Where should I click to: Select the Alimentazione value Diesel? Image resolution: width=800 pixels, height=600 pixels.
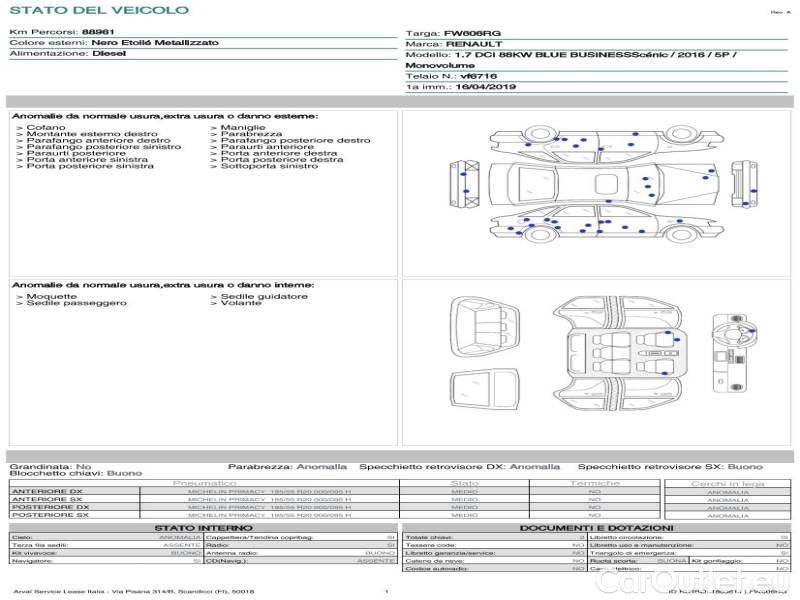pyautogui.click(x=109, y=54)
